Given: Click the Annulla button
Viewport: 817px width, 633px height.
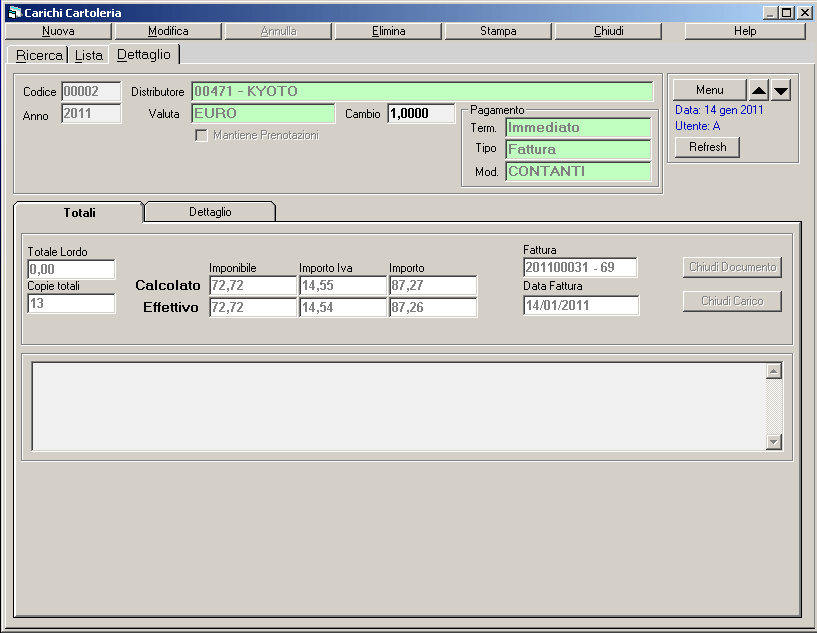Looking at the screenshot, I should (x=278, y=31).
